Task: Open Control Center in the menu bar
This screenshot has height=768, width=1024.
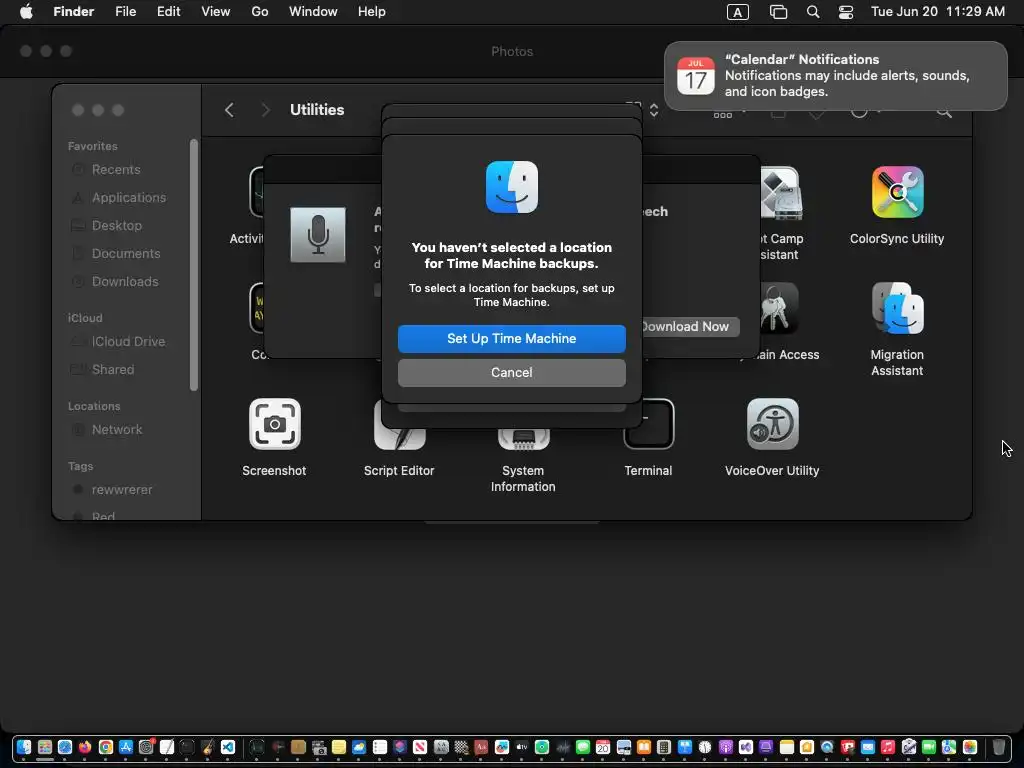Action: [x=846, y=12]
